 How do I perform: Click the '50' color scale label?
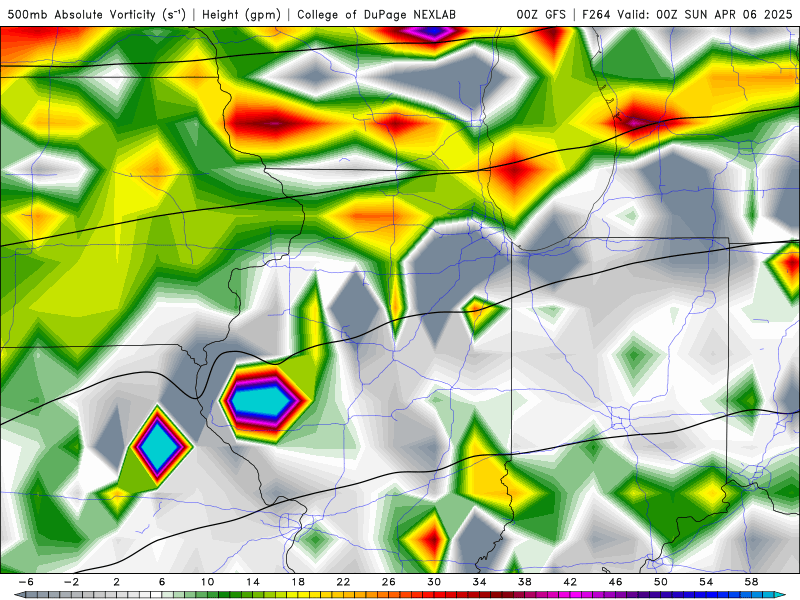pos(661,582)
